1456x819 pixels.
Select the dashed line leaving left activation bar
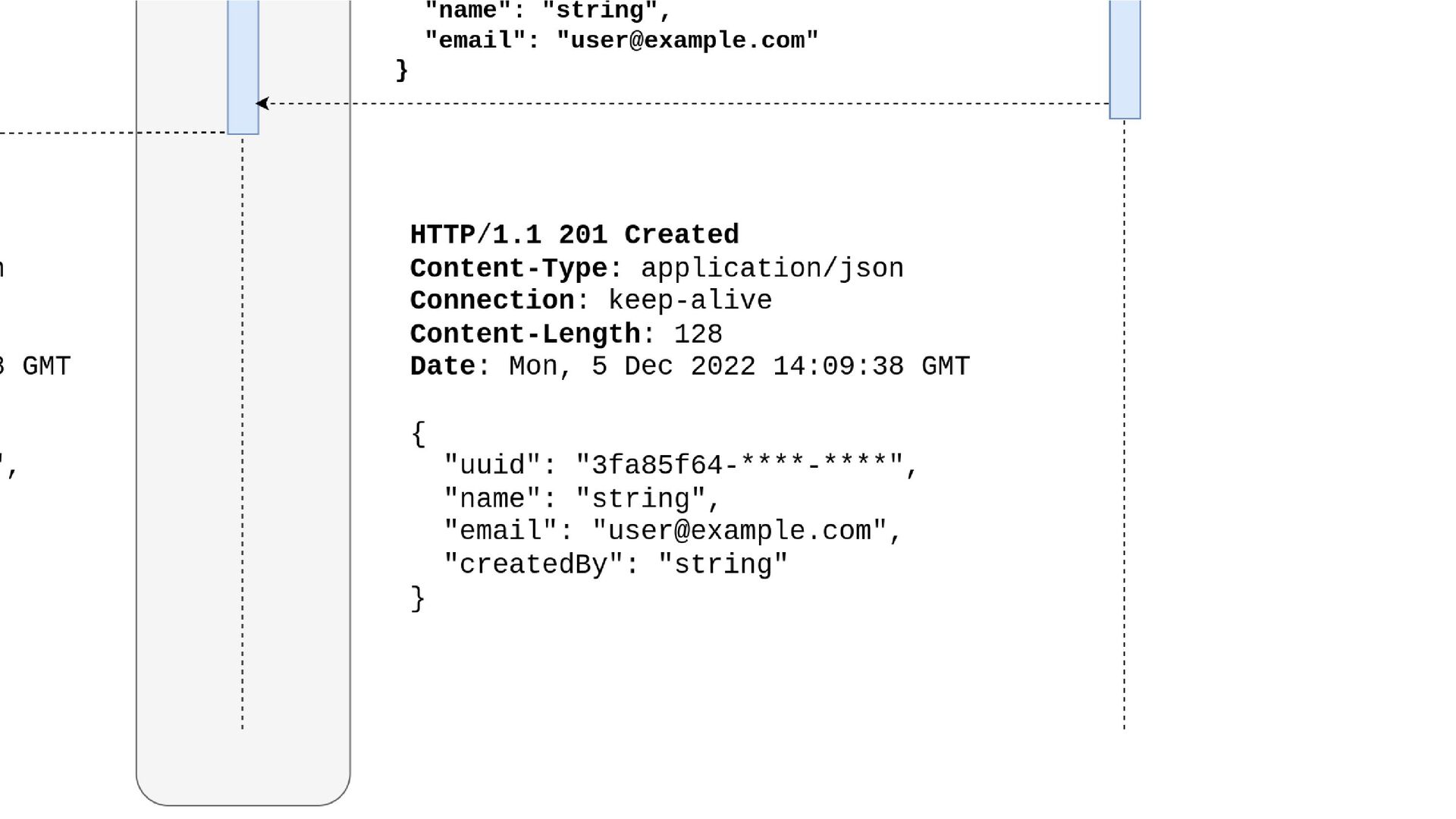114,133
